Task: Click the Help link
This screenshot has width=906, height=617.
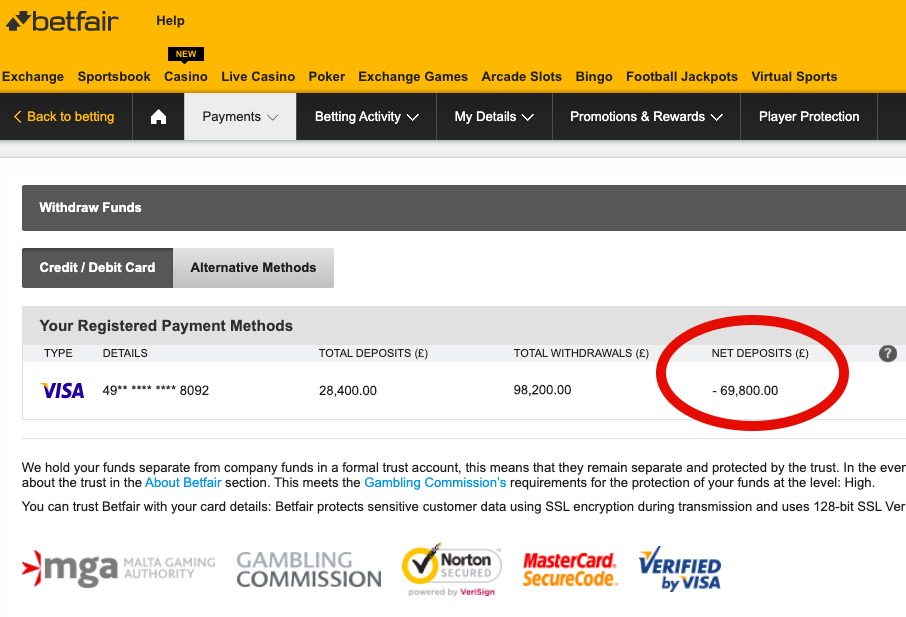Action: [x=170, y=21]
